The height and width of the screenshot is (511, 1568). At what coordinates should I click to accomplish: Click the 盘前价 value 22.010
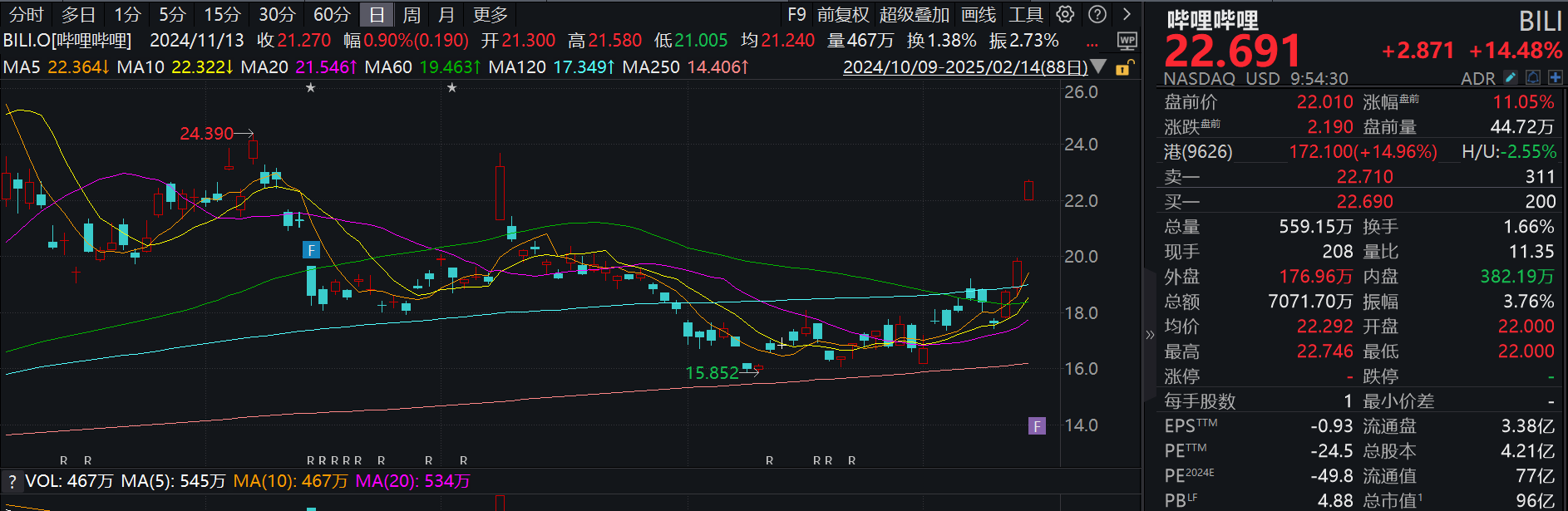[1325, 101]
